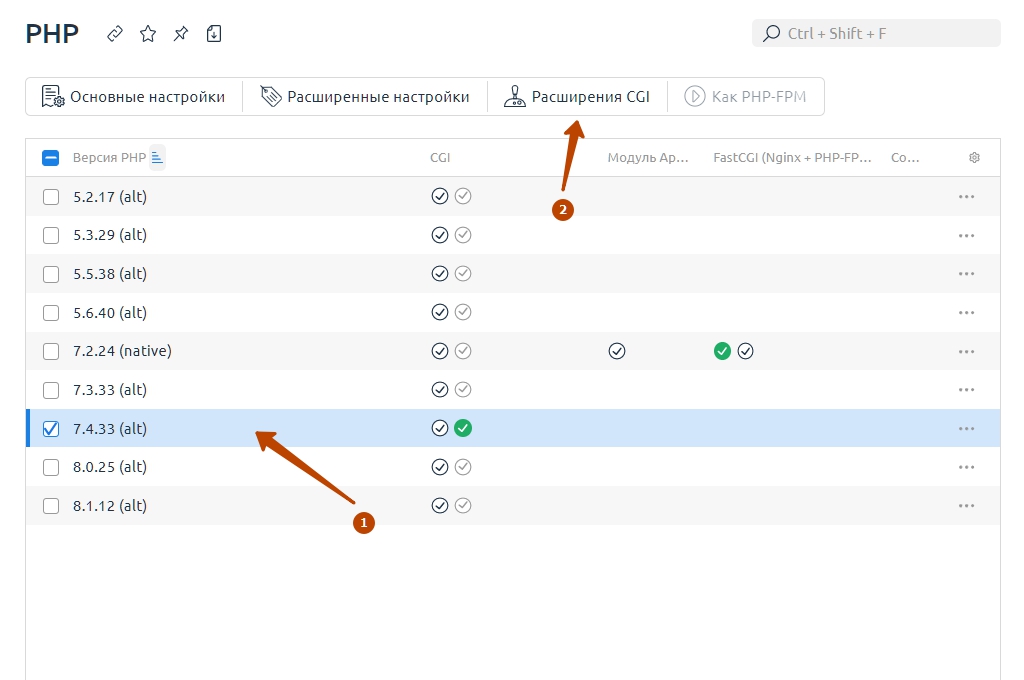Image resolution: width=1024 pixels, height=680 pixels.
Task: Open Расширения CGI
Action: [x=577, y=97]
